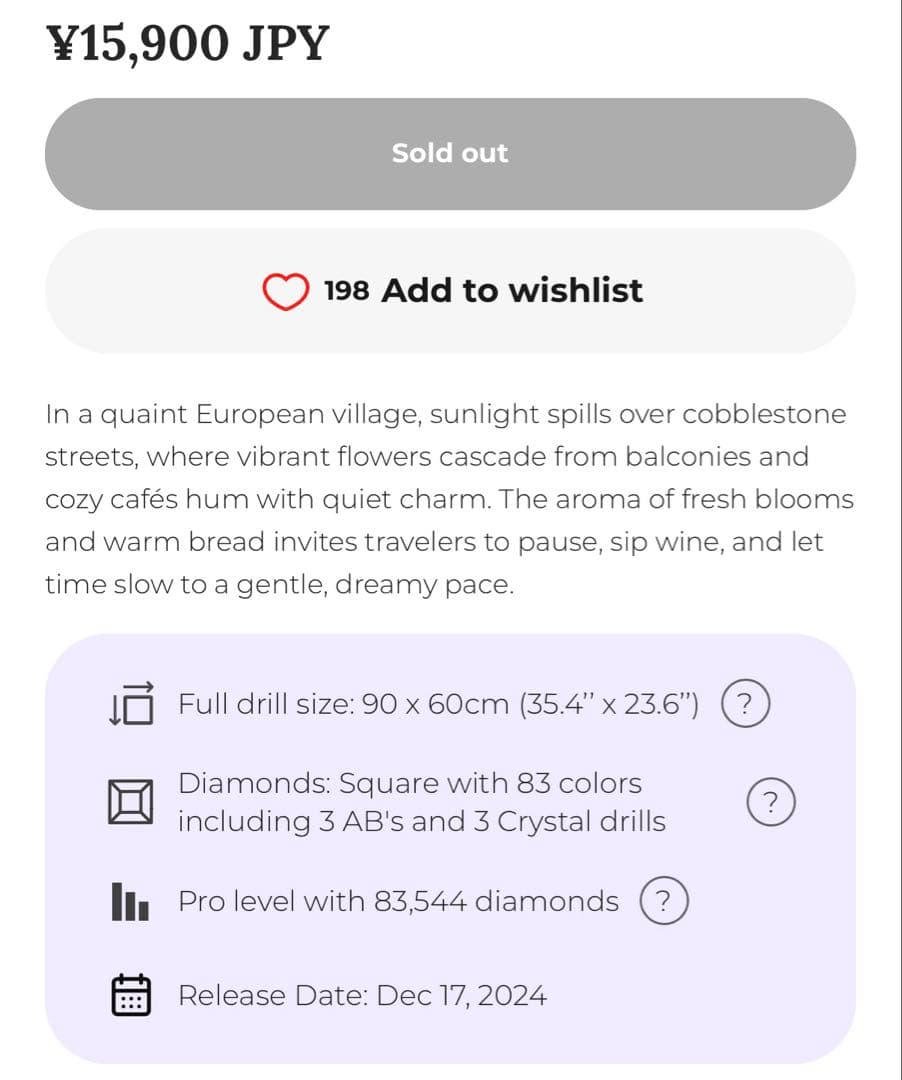Click the Pro level with 83,544 diamonds text

point(398,901)
